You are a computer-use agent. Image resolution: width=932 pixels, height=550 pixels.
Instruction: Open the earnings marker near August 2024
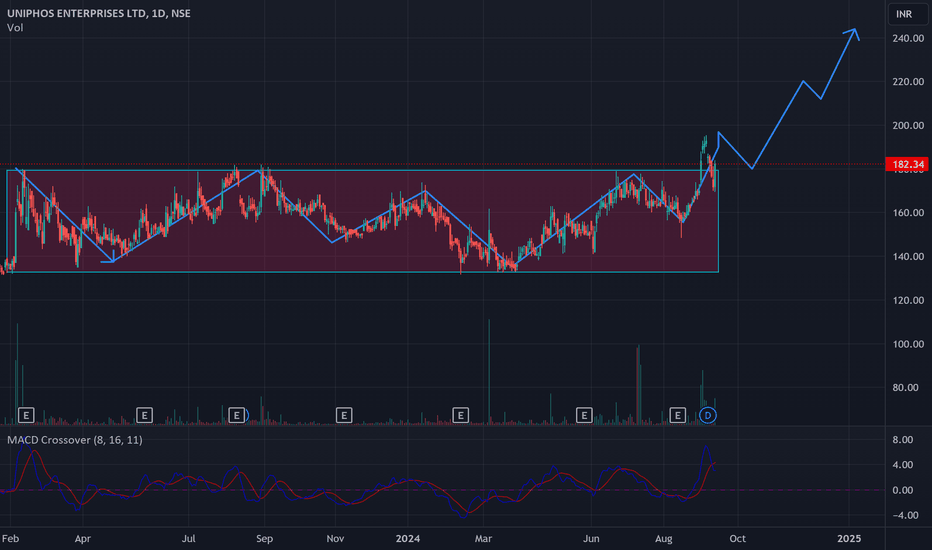pyautogui.click(x=678, y=415)
